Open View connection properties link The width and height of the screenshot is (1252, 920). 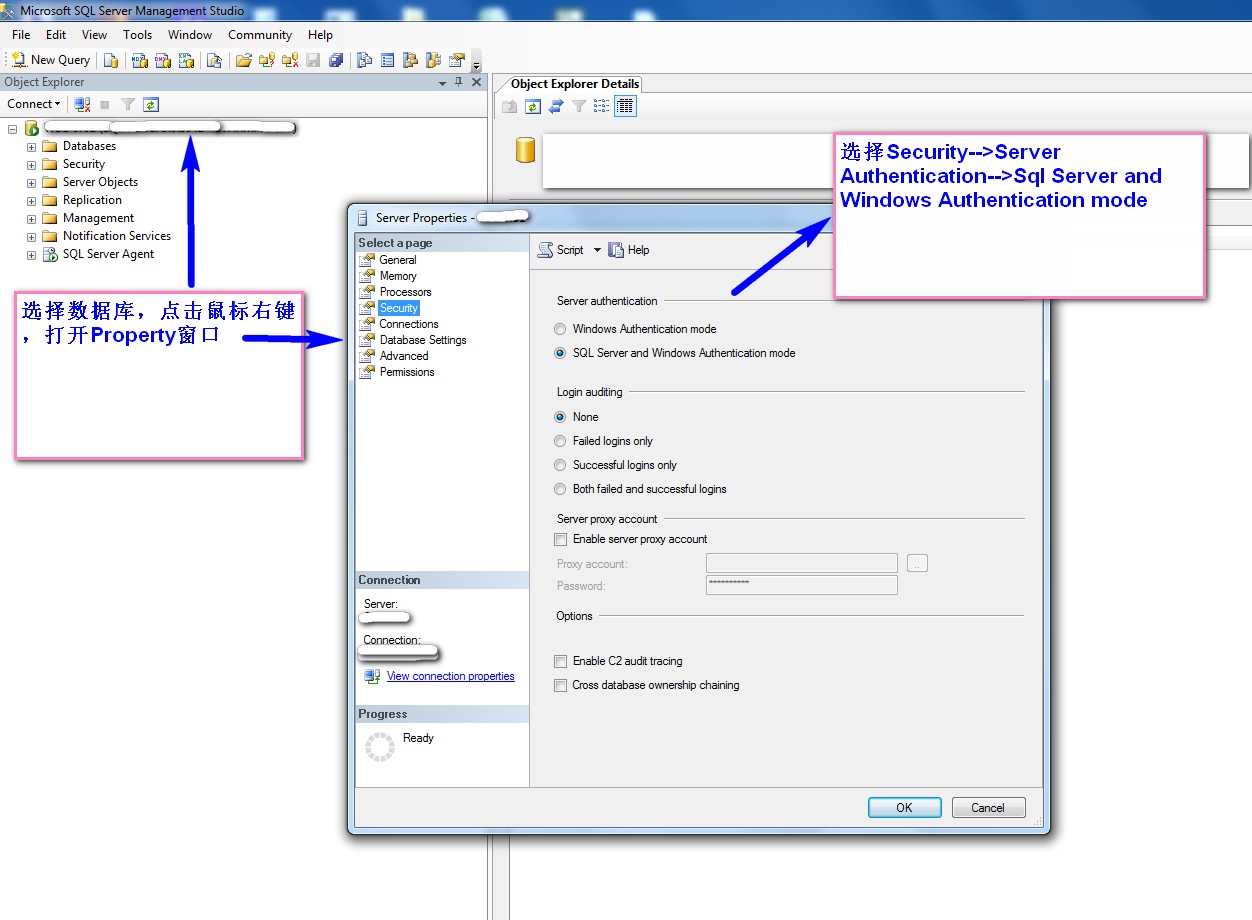click(450, 676)
